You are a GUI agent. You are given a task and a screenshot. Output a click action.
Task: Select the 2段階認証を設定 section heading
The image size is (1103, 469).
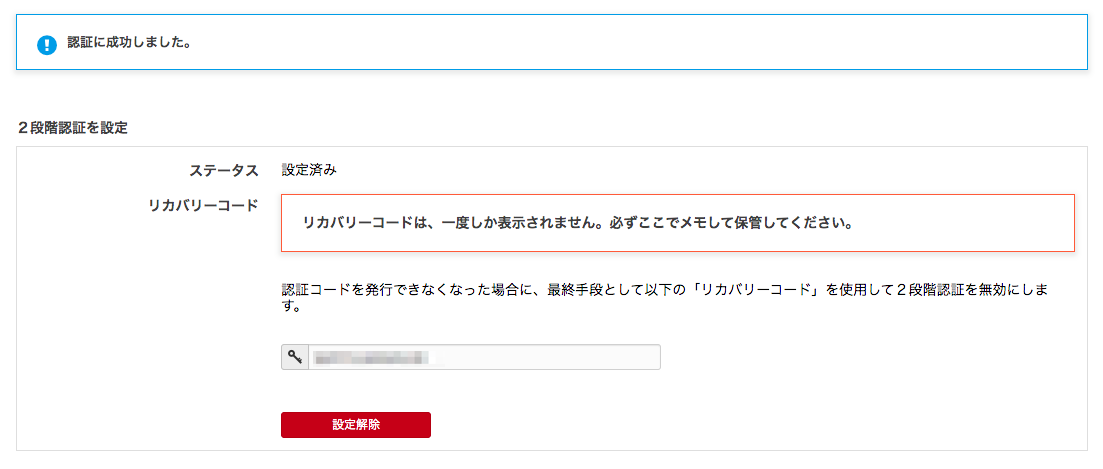tap(72, 128)
